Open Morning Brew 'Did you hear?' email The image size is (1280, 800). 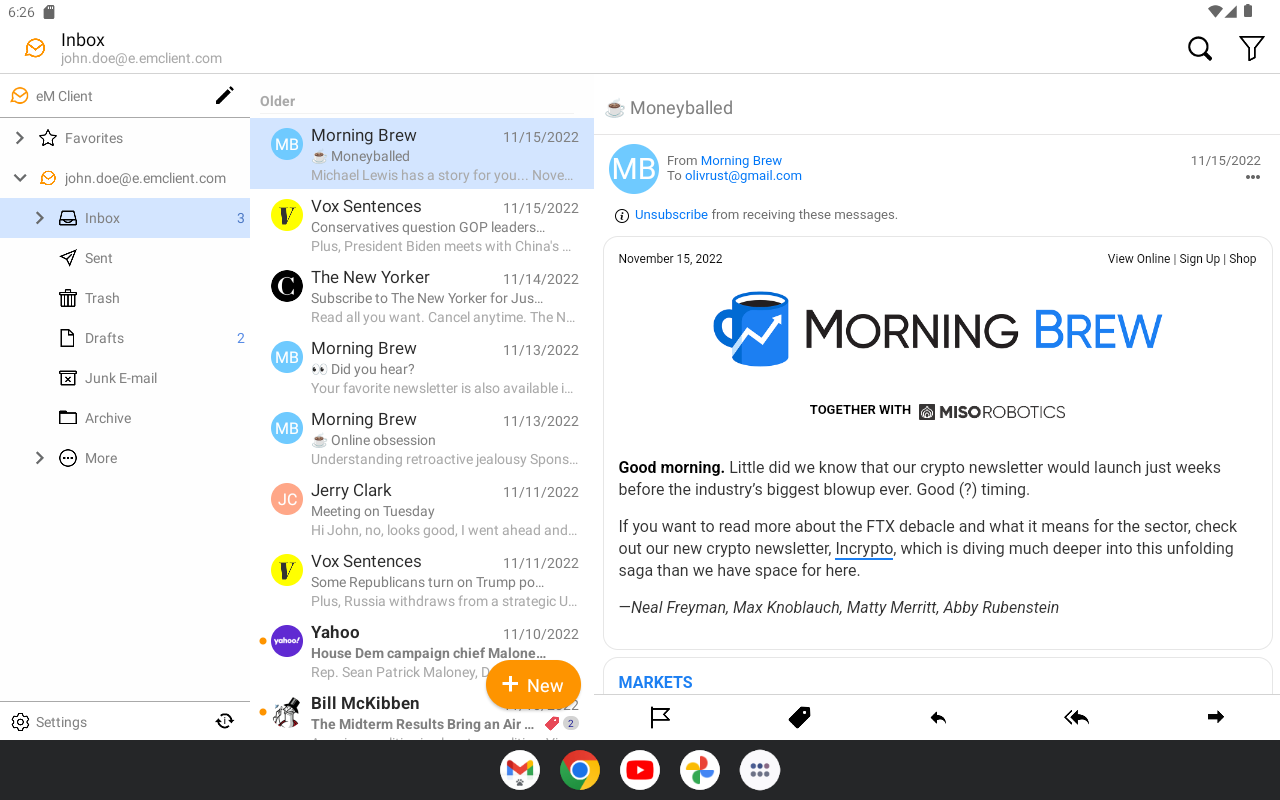(422, 367)
